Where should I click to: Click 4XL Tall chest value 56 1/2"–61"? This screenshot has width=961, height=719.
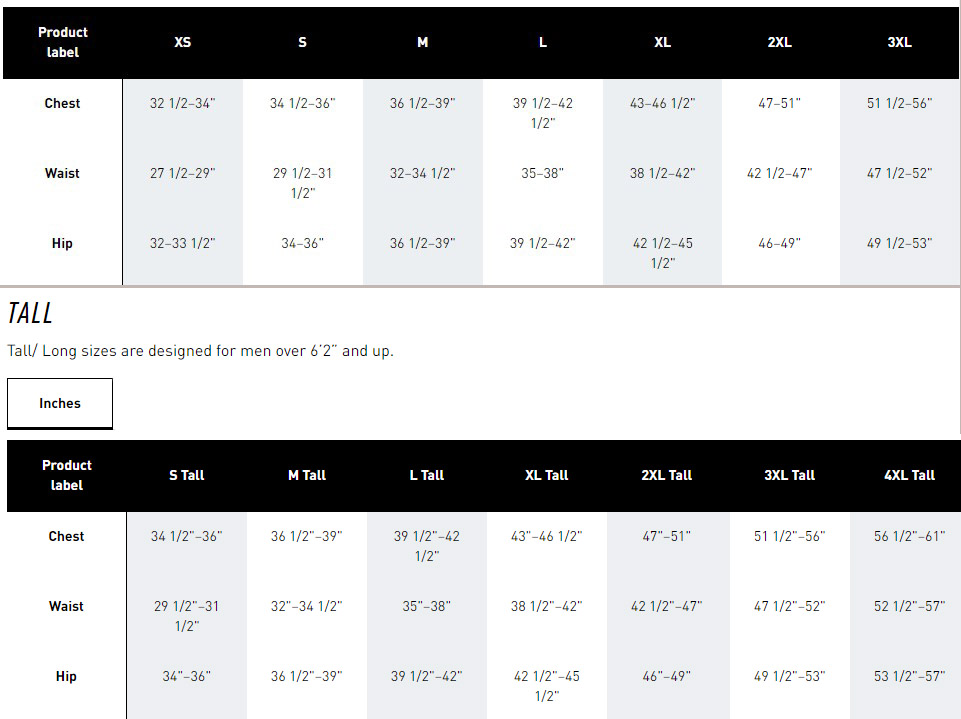[x=910, y=536]
